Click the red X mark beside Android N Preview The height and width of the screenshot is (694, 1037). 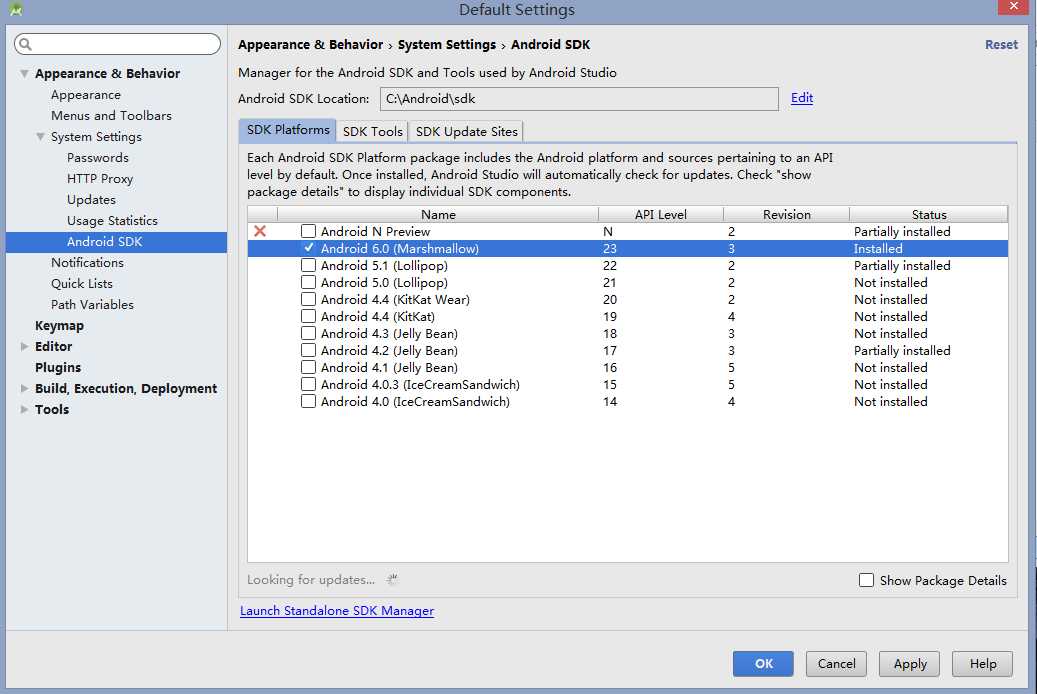(x=260, y=231)
